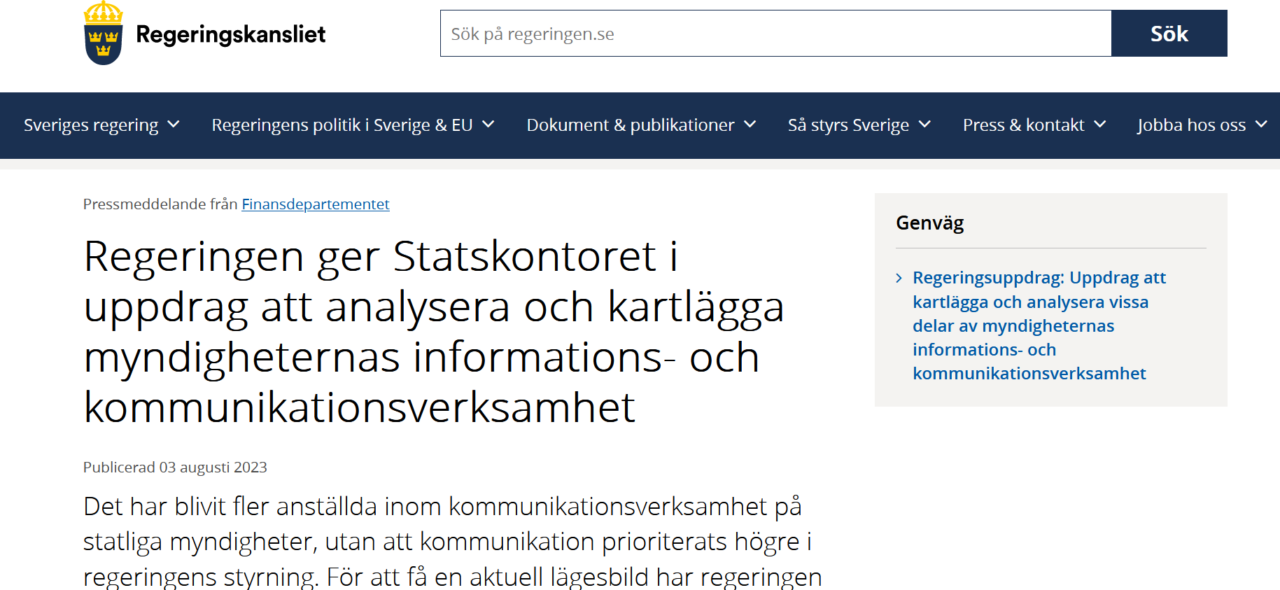1280x590 pixels.
Task: Expand the Dokument & publikationer dropdown chevron
Action: point(750,125)
